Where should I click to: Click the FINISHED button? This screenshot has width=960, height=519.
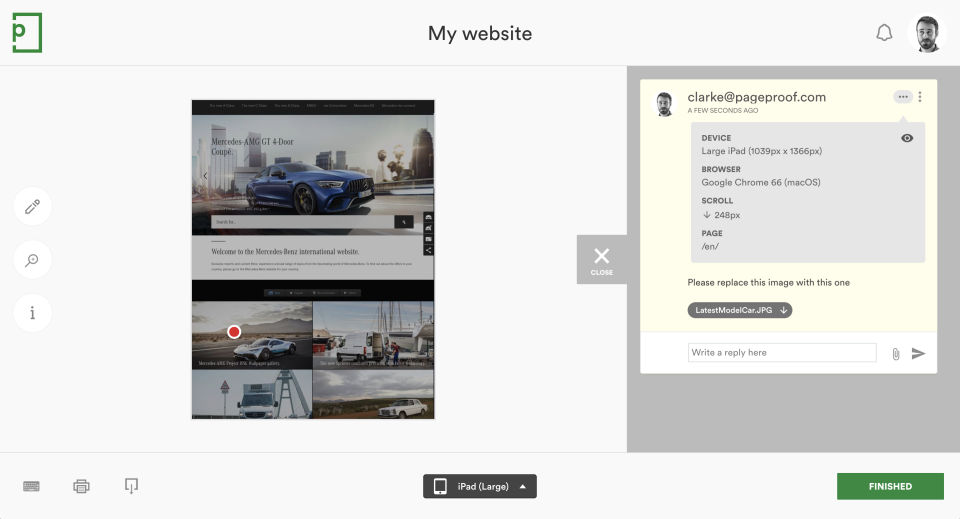point(890,487)
